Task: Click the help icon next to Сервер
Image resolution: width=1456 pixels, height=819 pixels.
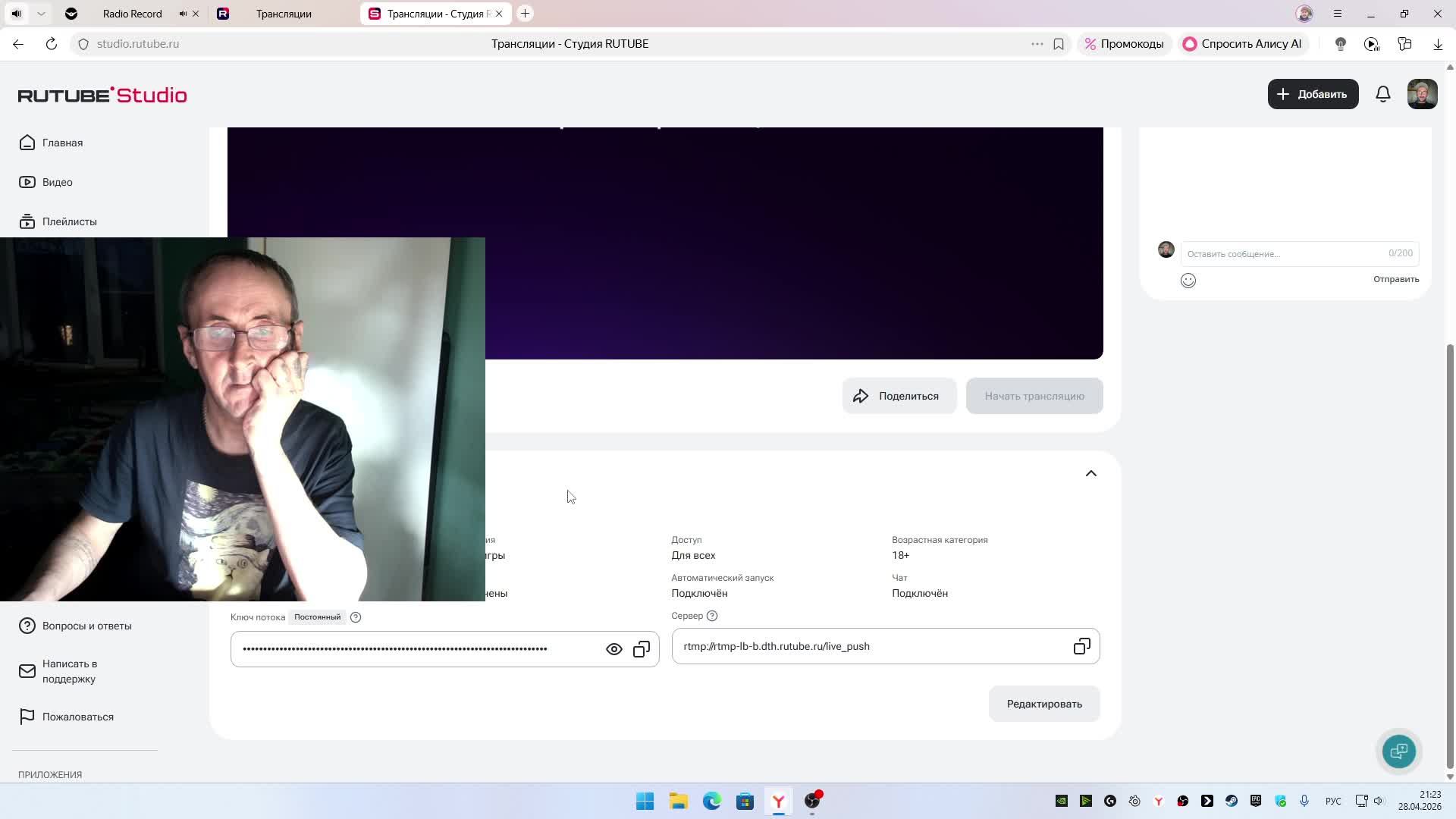Action: [711, 616]
